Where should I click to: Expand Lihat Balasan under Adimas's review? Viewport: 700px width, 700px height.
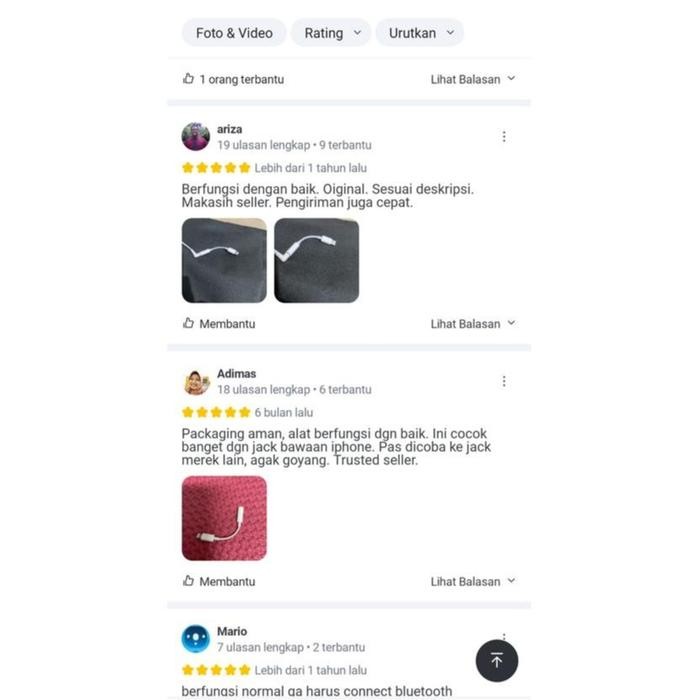[x=473, y=582]
